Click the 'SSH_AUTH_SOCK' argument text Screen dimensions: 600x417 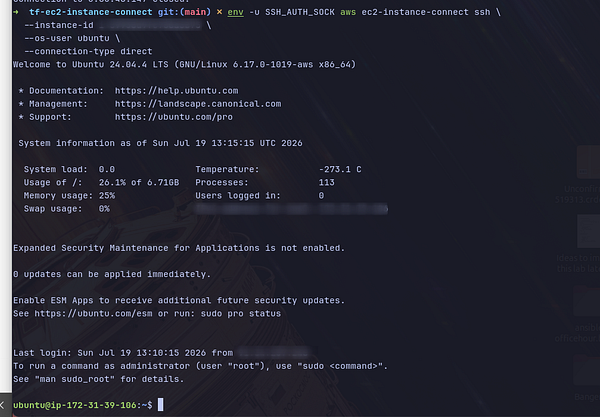(x=300, y=12)
